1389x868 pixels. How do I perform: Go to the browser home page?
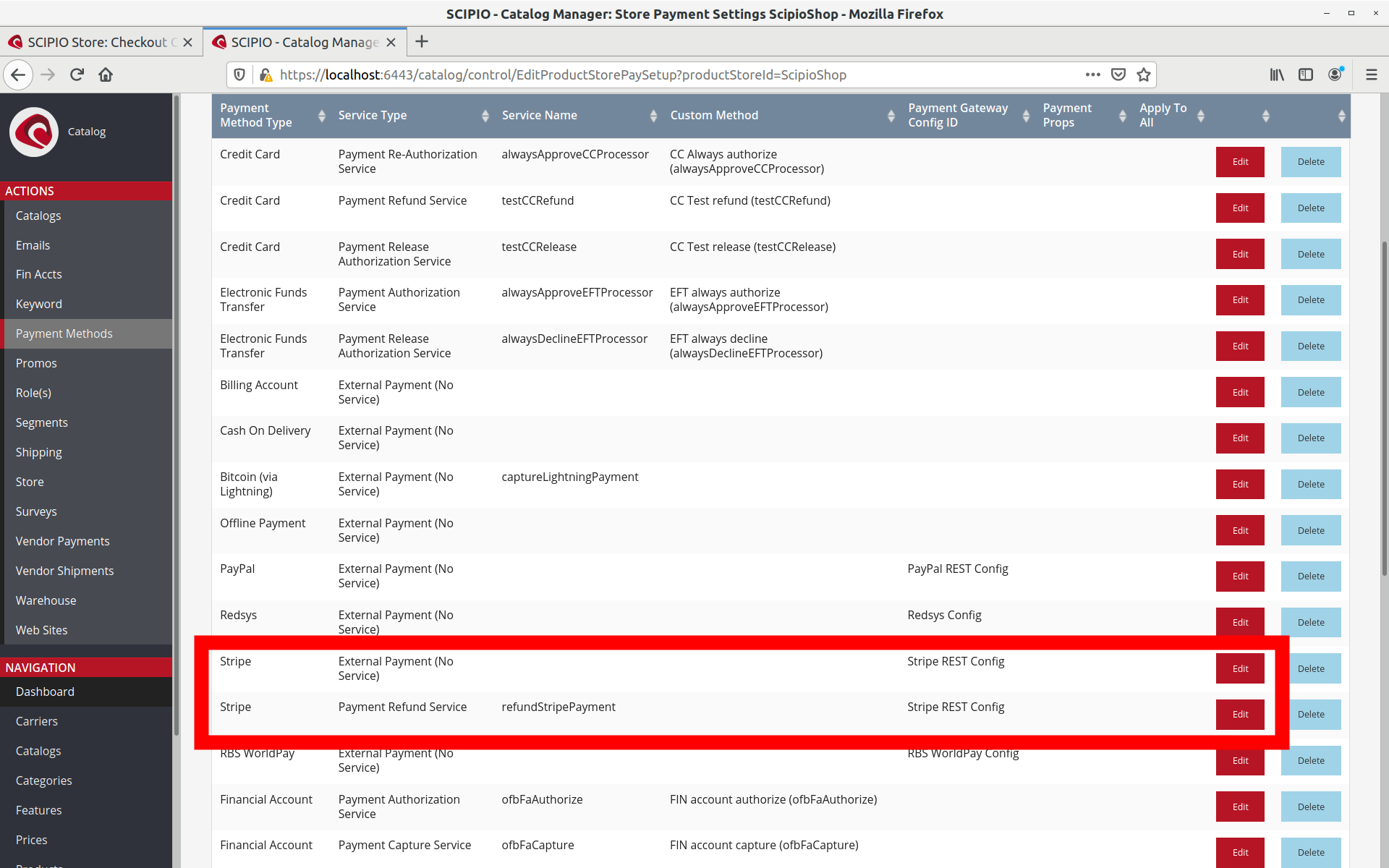point(106,75)
